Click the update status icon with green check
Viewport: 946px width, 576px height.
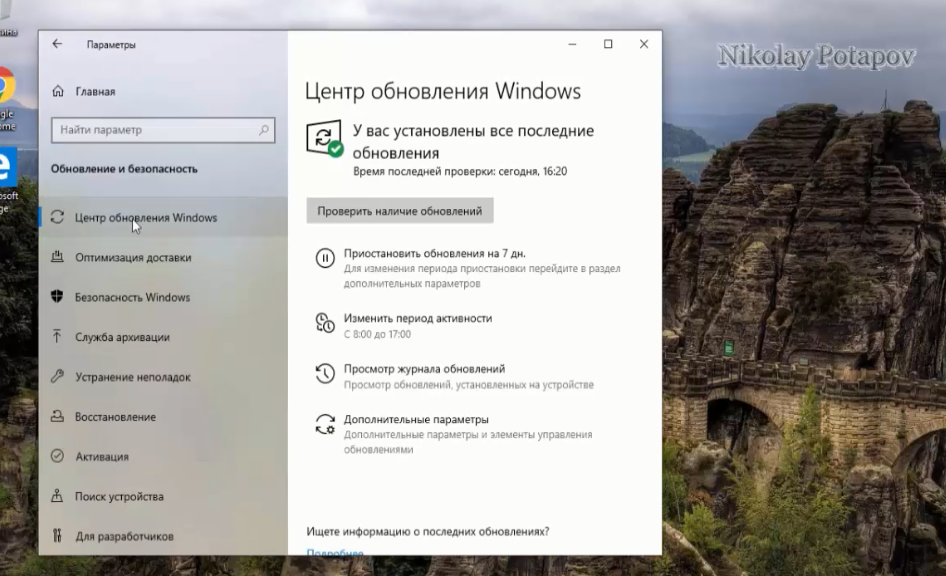coord(325,138)
